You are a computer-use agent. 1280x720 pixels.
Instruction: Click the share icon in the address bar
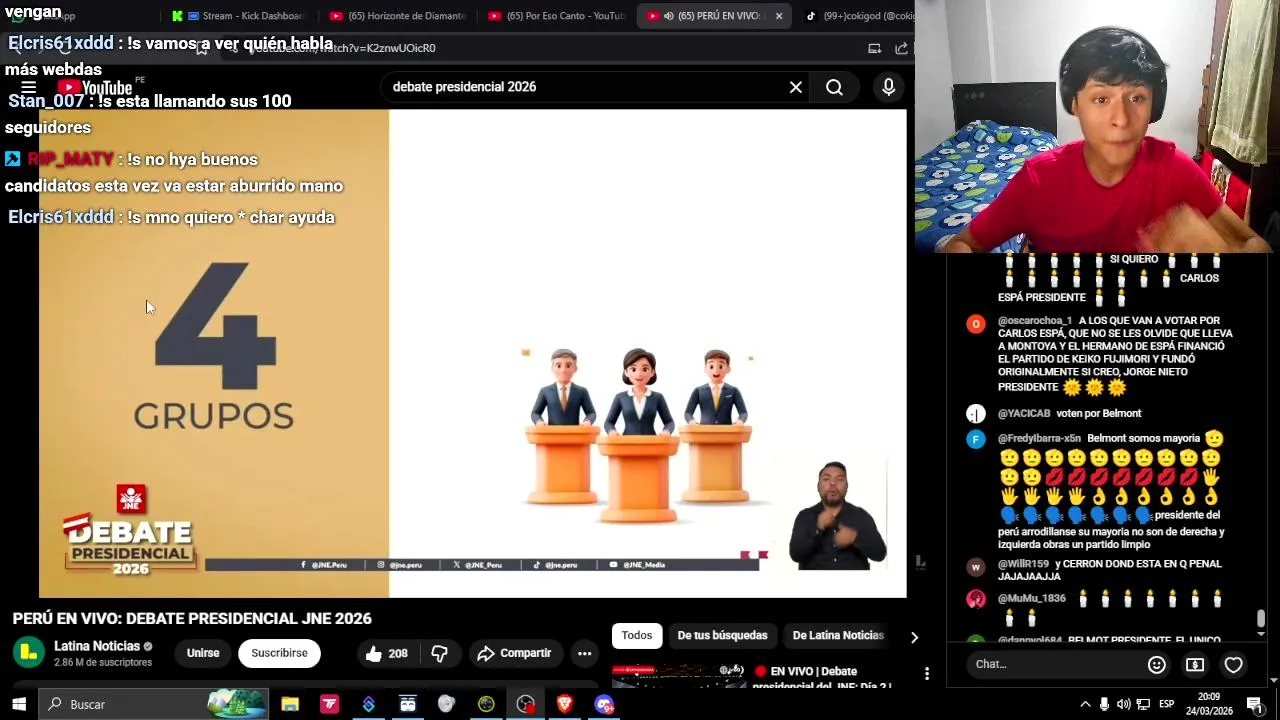coord(901,48)
